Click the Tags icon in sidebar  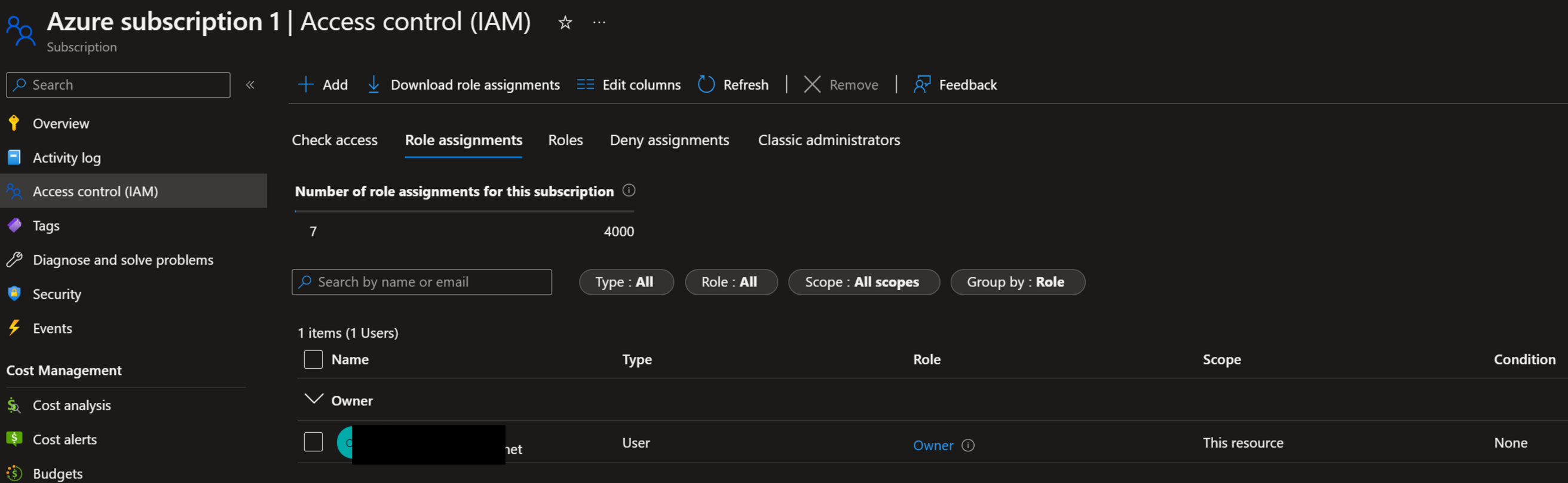[x=14, y=225]
